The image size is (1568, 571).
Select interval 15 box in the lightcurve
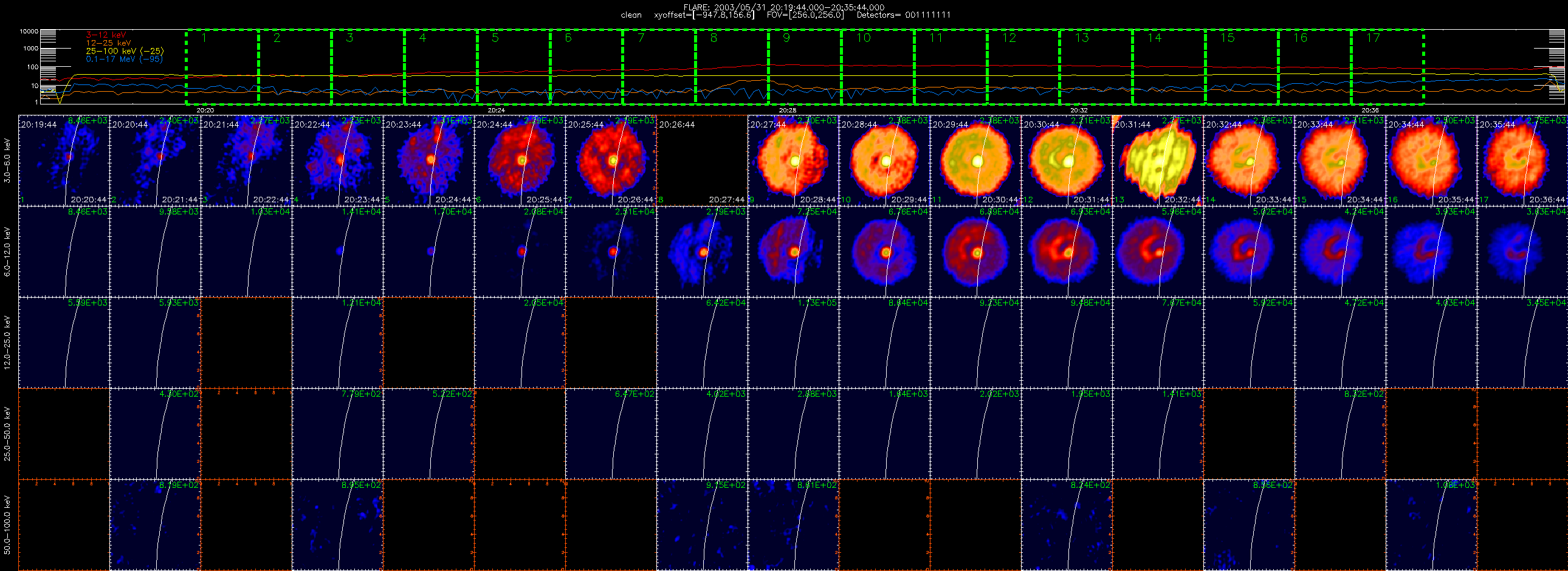pos(1242,67)
